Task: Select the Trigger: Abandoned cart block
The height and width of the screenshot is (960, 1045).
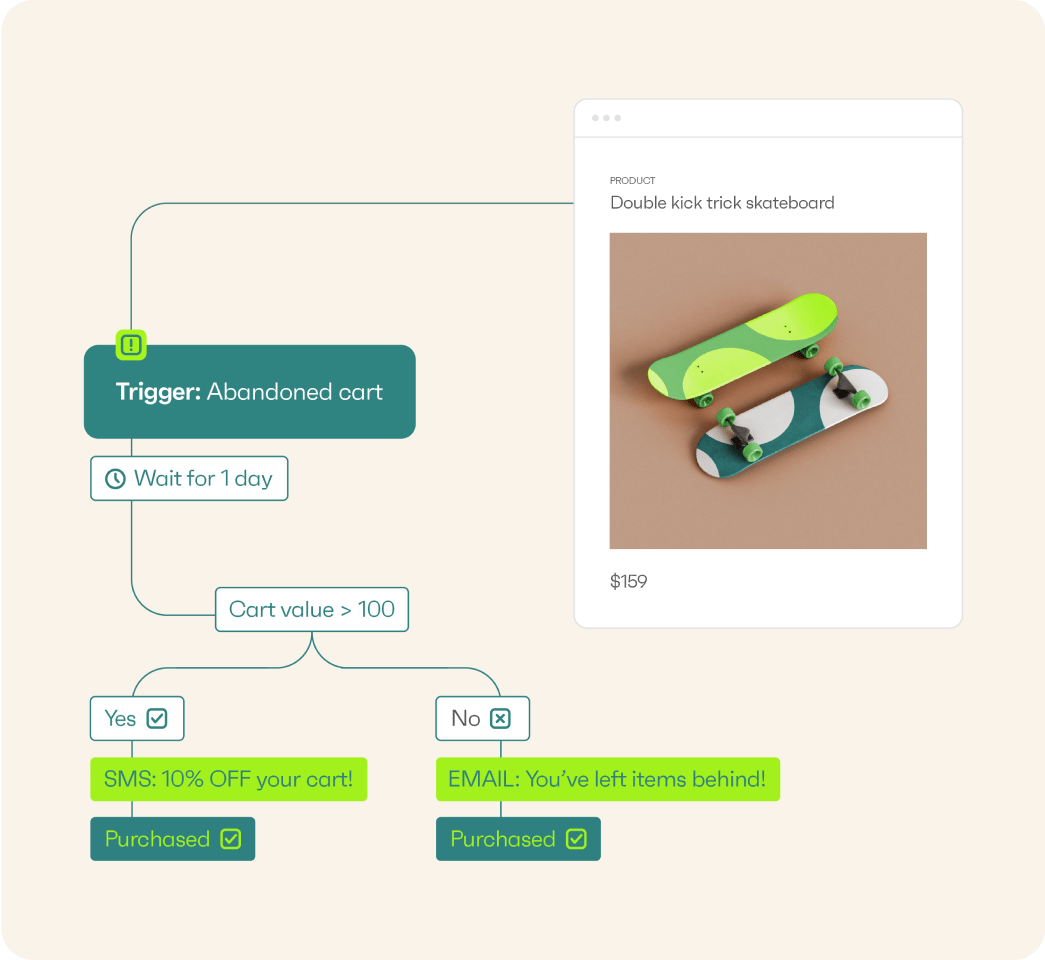Action: point(250,391)
